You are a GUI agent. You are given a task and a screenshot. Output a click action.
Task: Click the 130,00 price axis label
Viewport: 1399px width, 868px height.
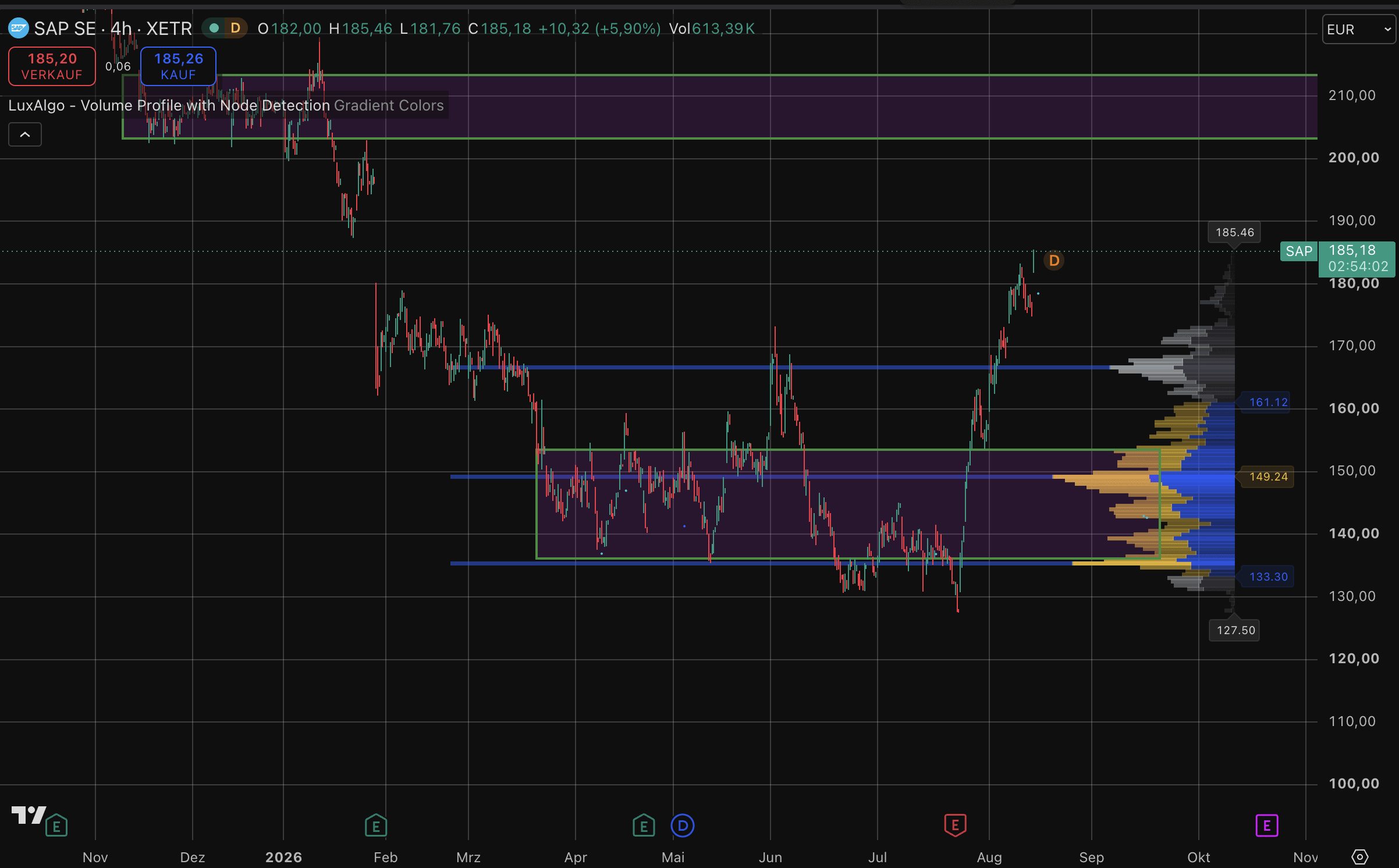[1352, 596]
